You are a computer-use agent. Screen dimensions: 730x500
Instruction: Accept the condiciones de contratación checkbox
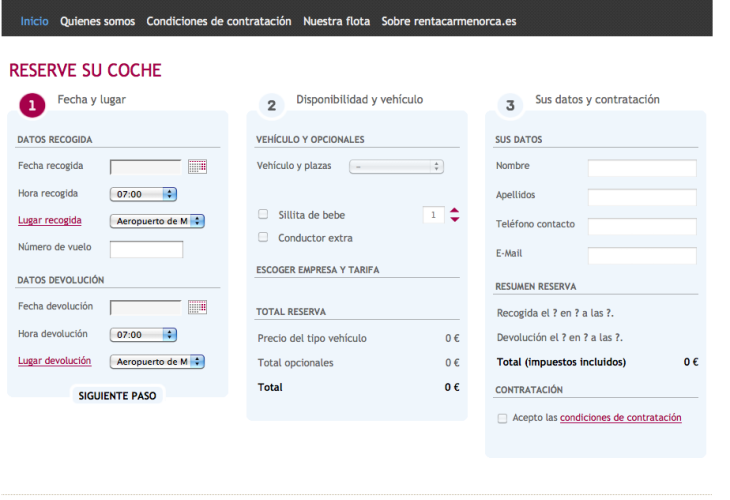tap(502, 418)
